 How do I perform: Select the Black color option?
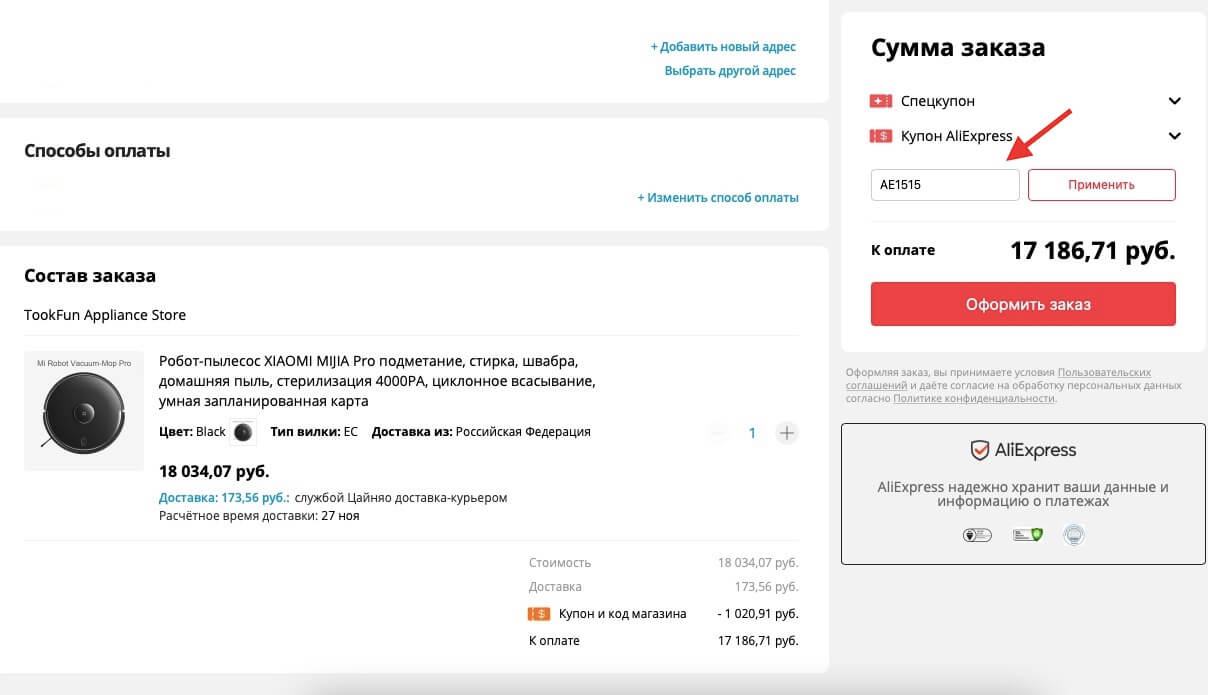click(241, 431)
